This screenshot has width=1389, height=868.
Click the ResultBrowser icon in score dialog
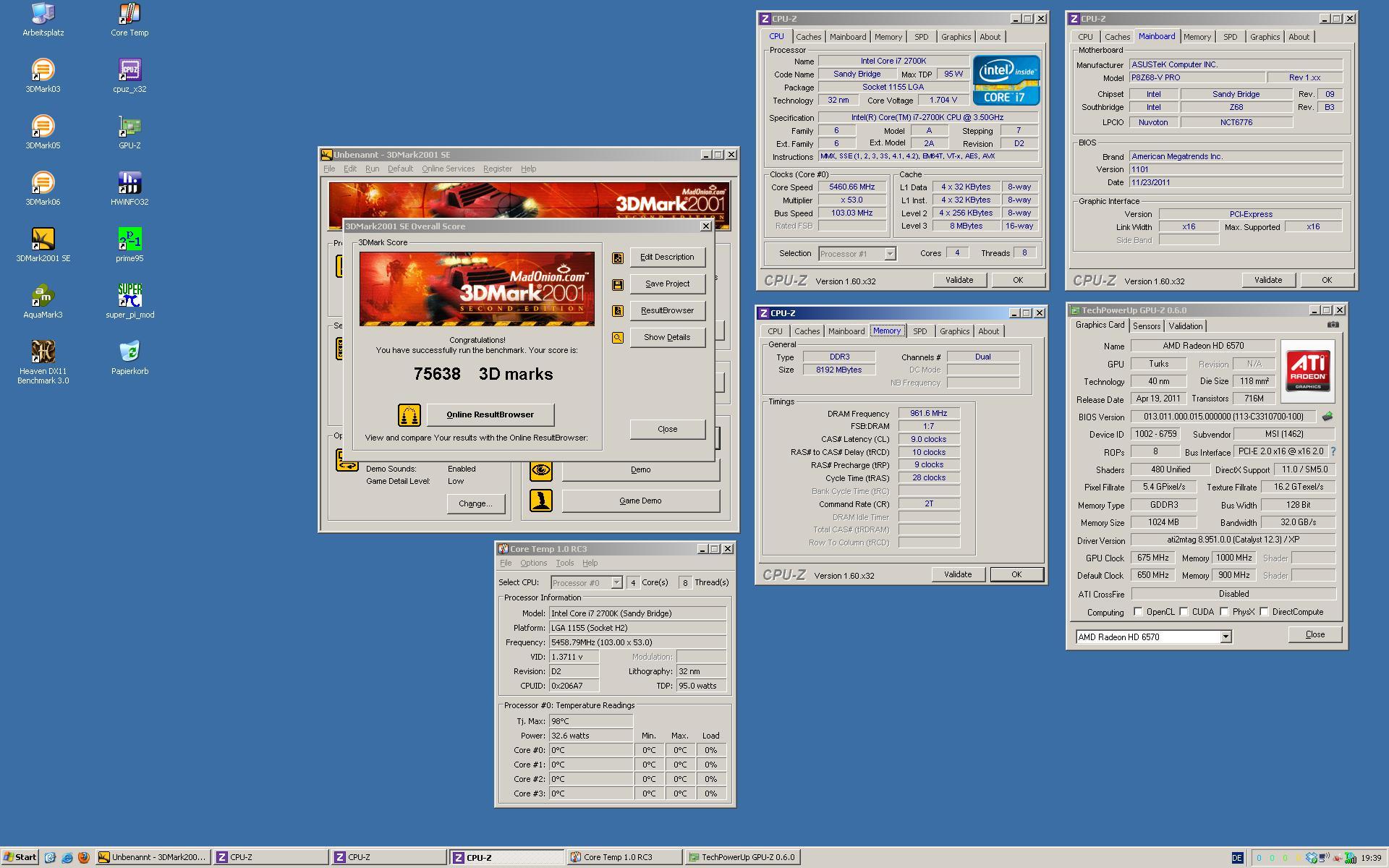point(618,311)
